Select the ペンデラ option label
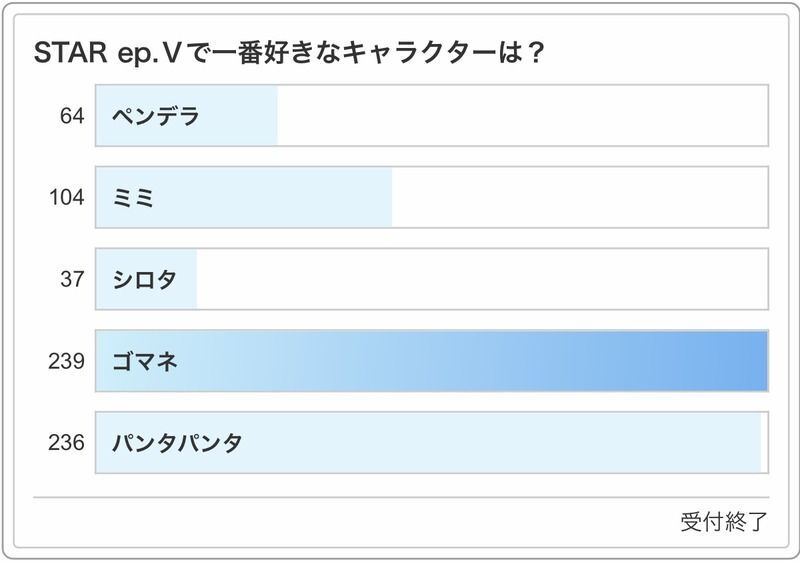Screen dimensions: 800x562 coord(156,116)
